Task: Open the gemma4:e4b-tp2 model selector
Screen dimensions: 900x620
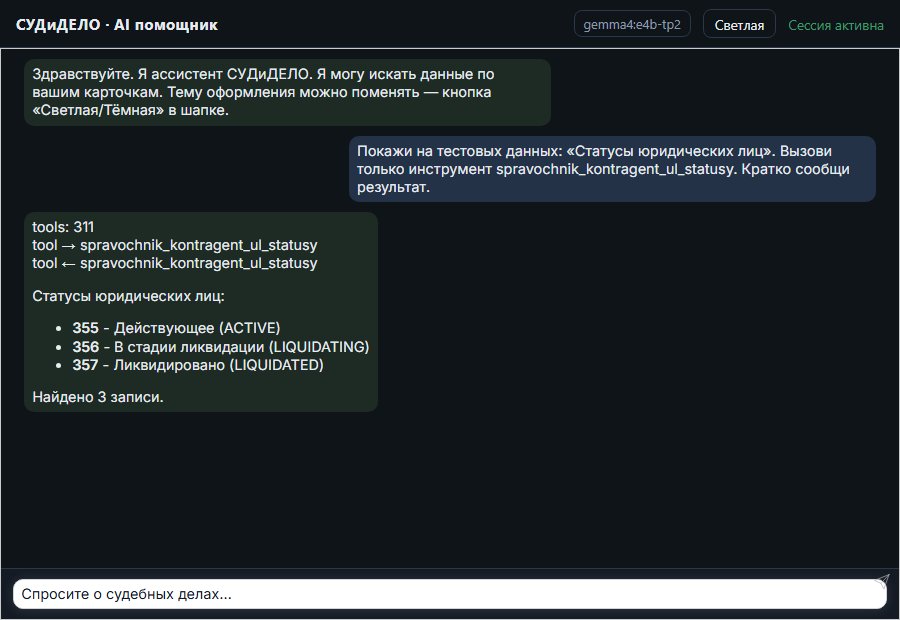Action: (x=632, y=25)
